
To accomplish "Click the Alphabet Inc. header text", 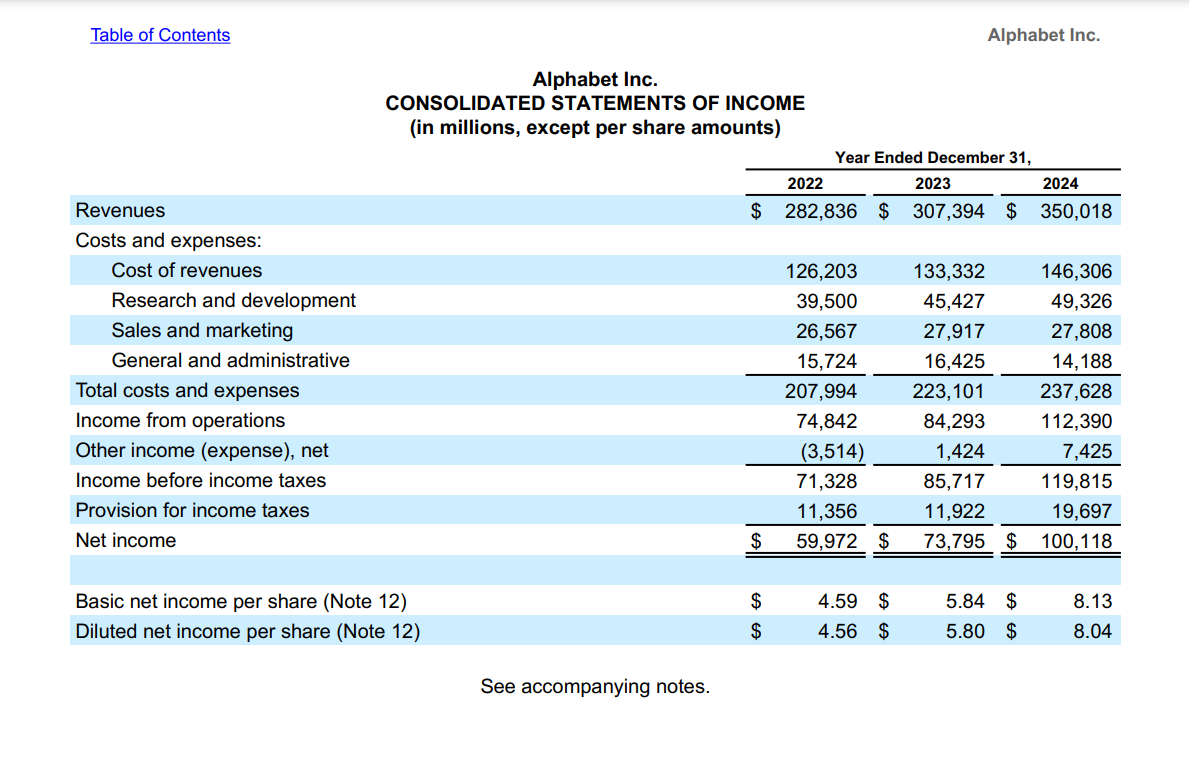I will 1043,35.
